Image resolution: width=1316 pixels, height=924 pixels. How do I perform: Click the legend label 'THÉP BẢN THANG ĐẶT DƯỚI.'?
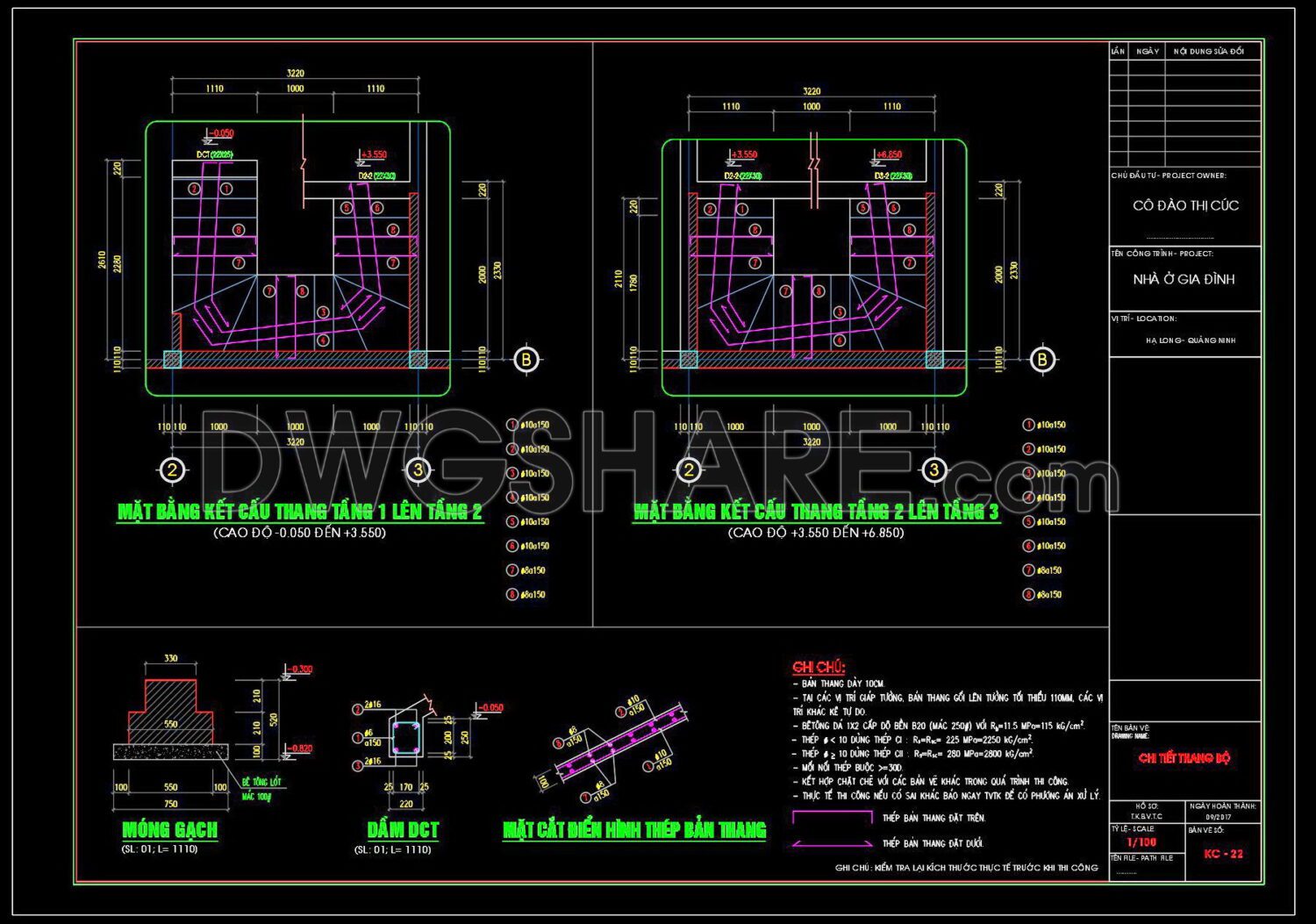click(933, 843)
